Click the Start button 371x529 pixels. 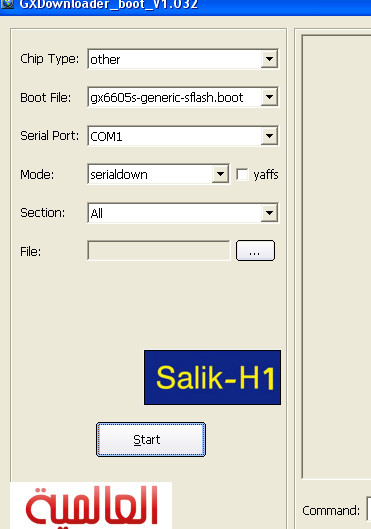click(x=151, y=440)
